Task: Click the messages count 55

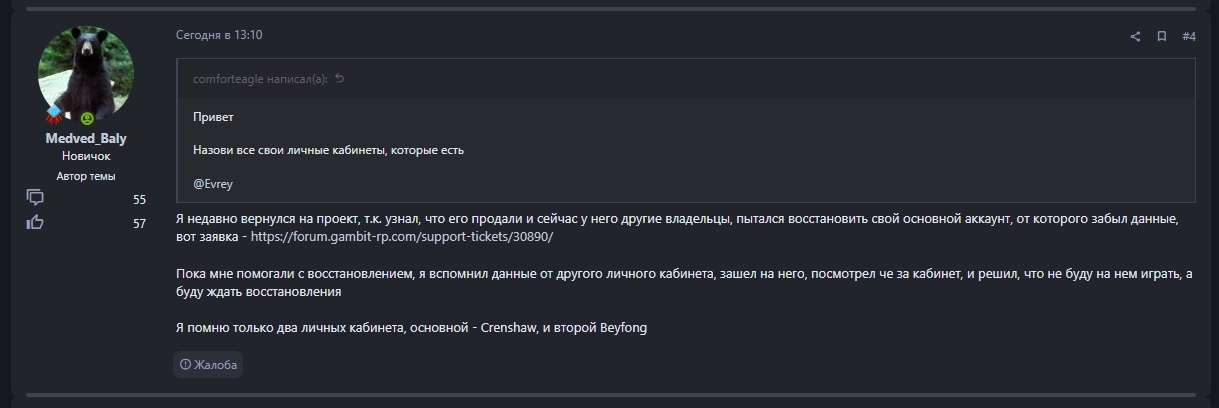Action: click(x=139, y=200)
